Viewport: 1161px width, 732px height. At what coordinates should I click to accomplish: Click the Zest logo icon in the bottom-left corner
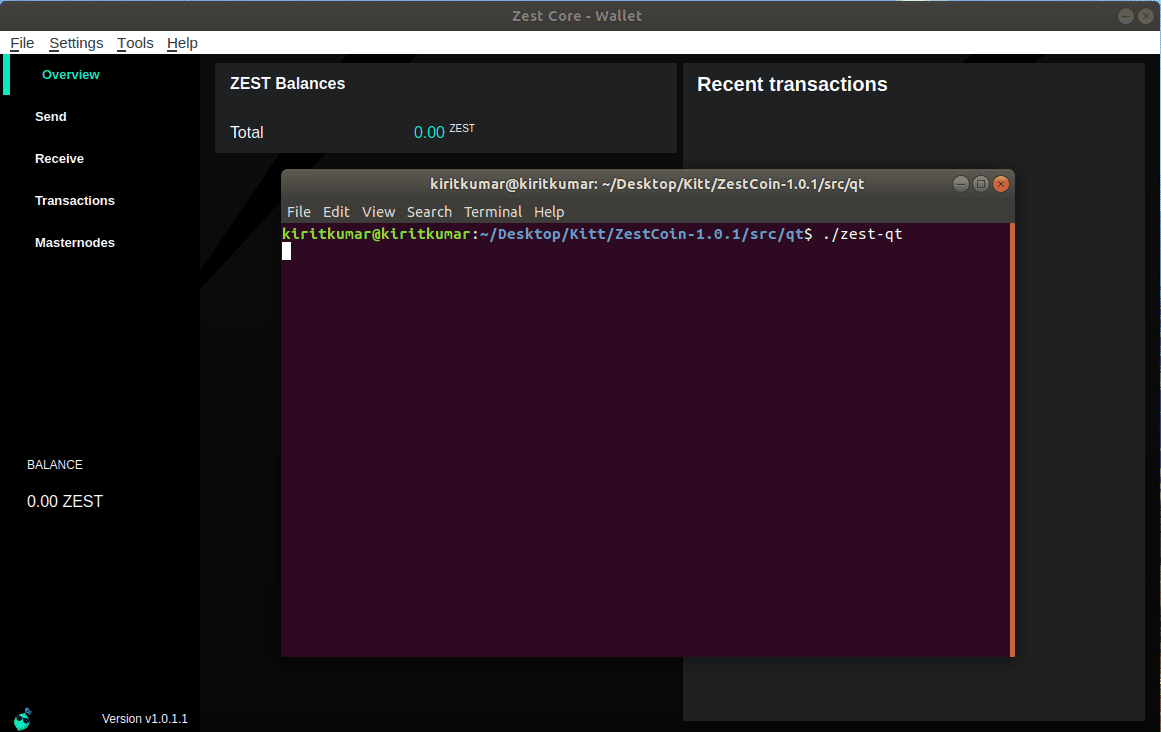[x=23, y=717]
